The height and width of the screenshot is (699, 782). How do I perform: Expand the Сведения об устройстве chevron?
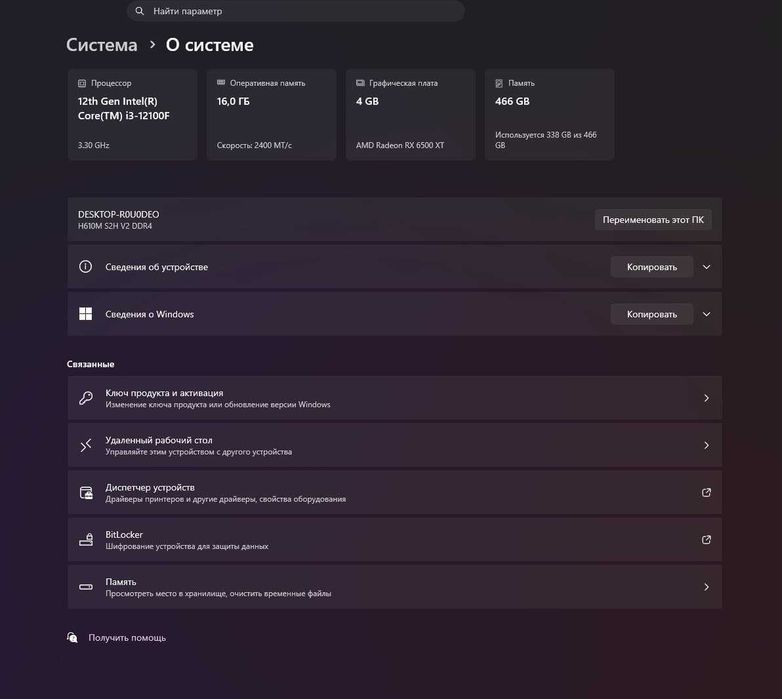[706, 267]
